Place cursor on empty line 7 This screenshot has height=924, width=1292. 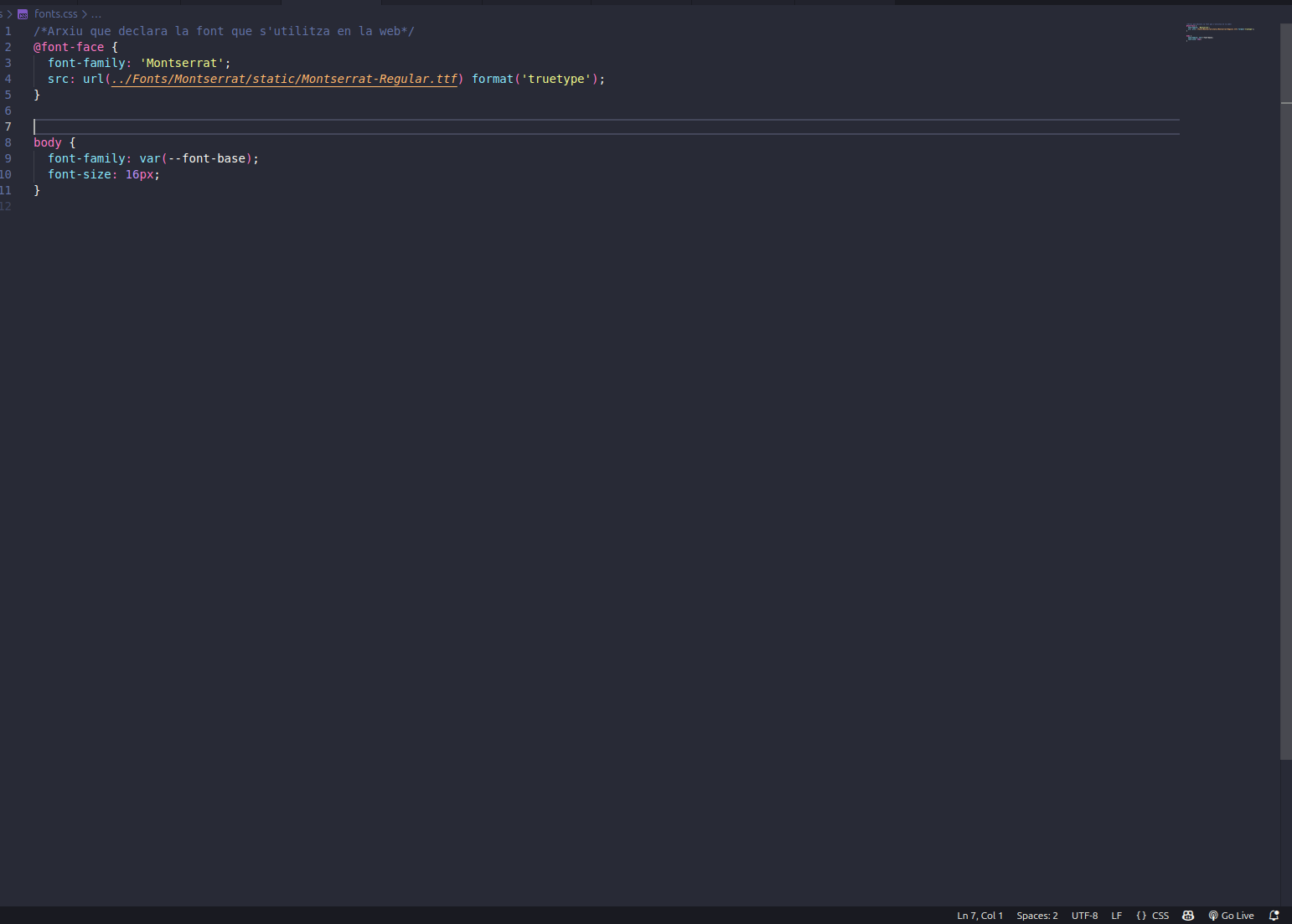click(335, 126)
